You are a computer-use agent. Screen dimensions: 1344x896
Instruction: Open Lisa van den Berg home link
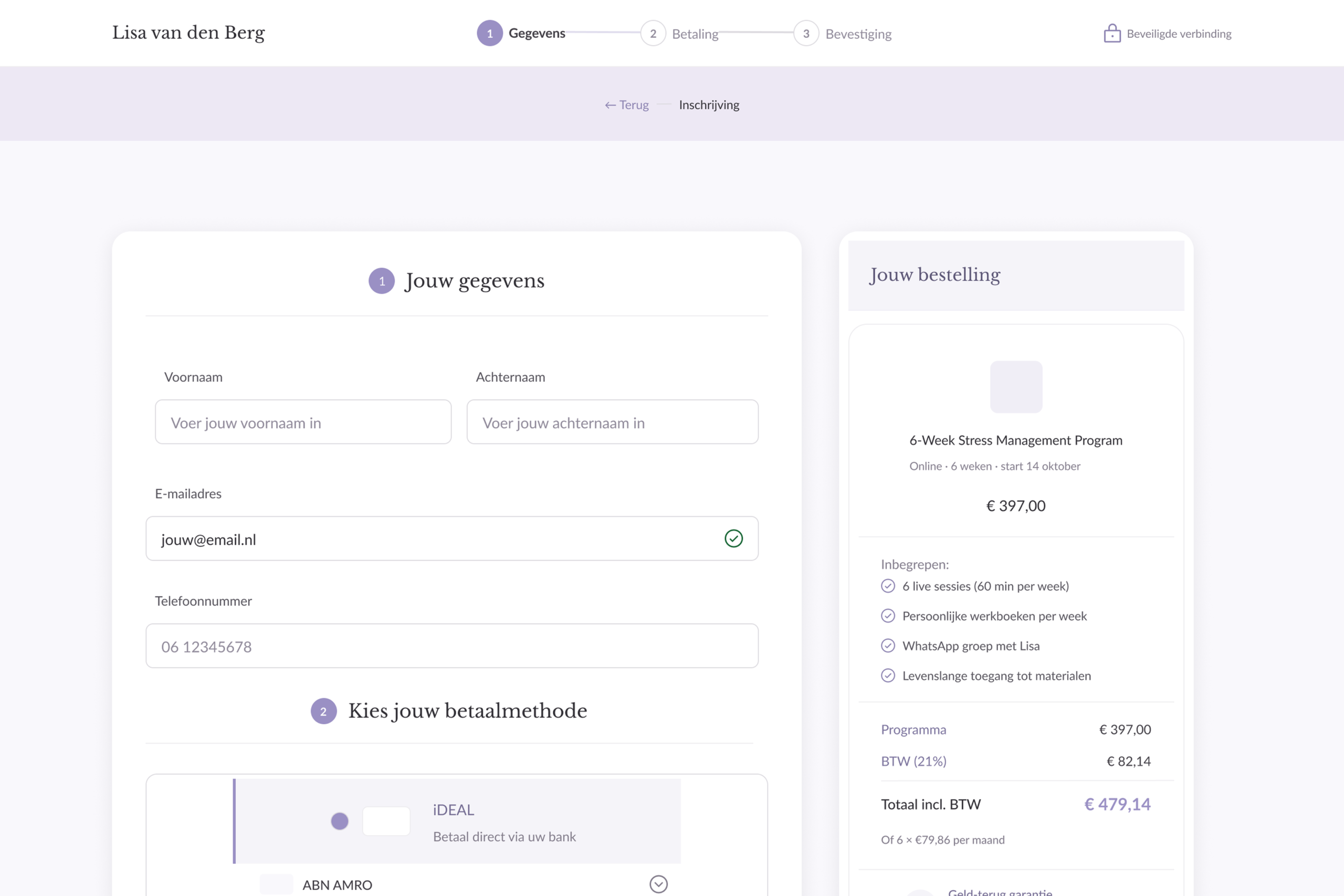coord(188,33)
